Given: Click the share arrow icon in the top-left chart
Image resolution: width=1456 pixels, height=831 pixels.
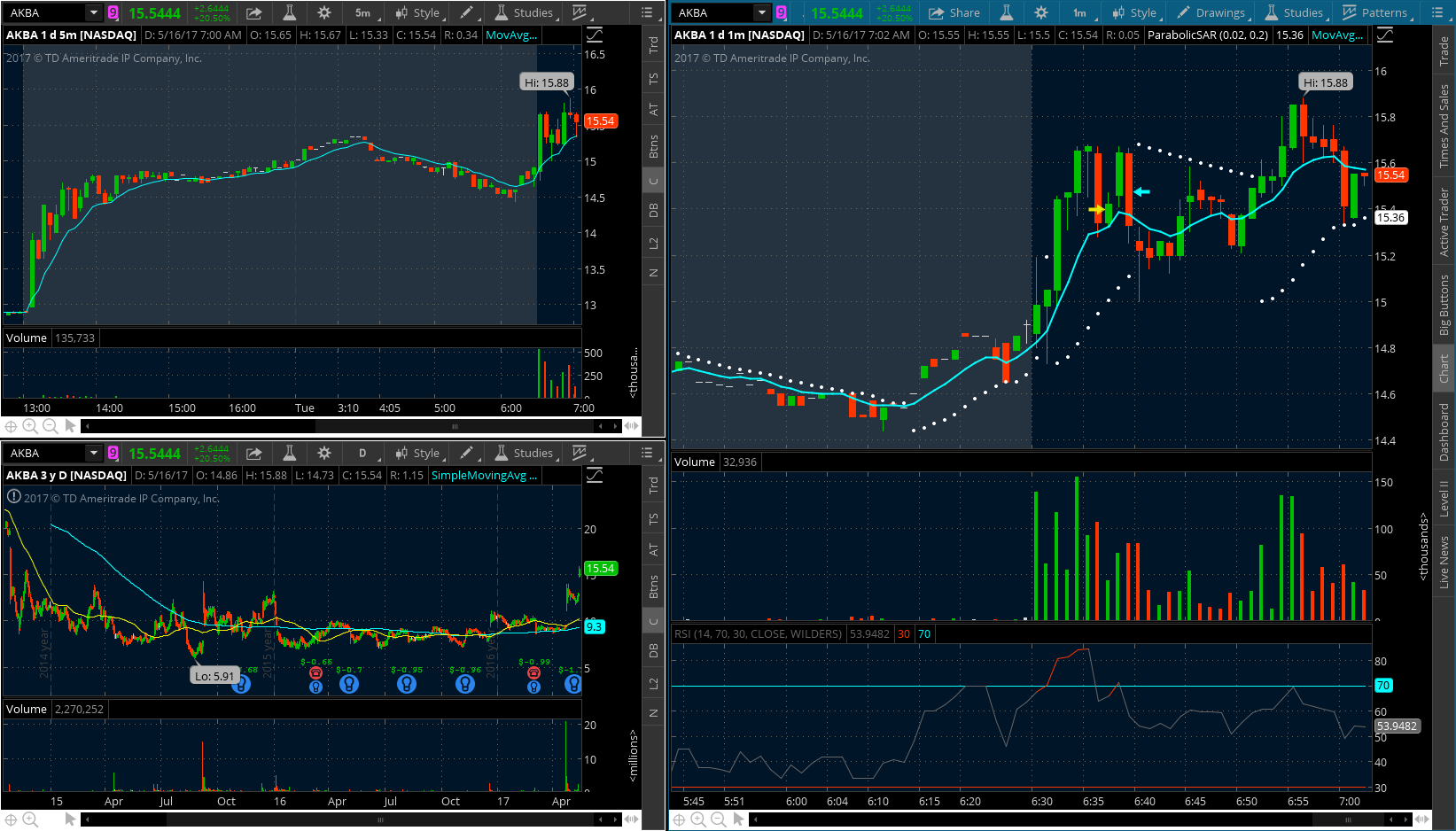Looking at the screenshot, I should [x=253, y=12].
